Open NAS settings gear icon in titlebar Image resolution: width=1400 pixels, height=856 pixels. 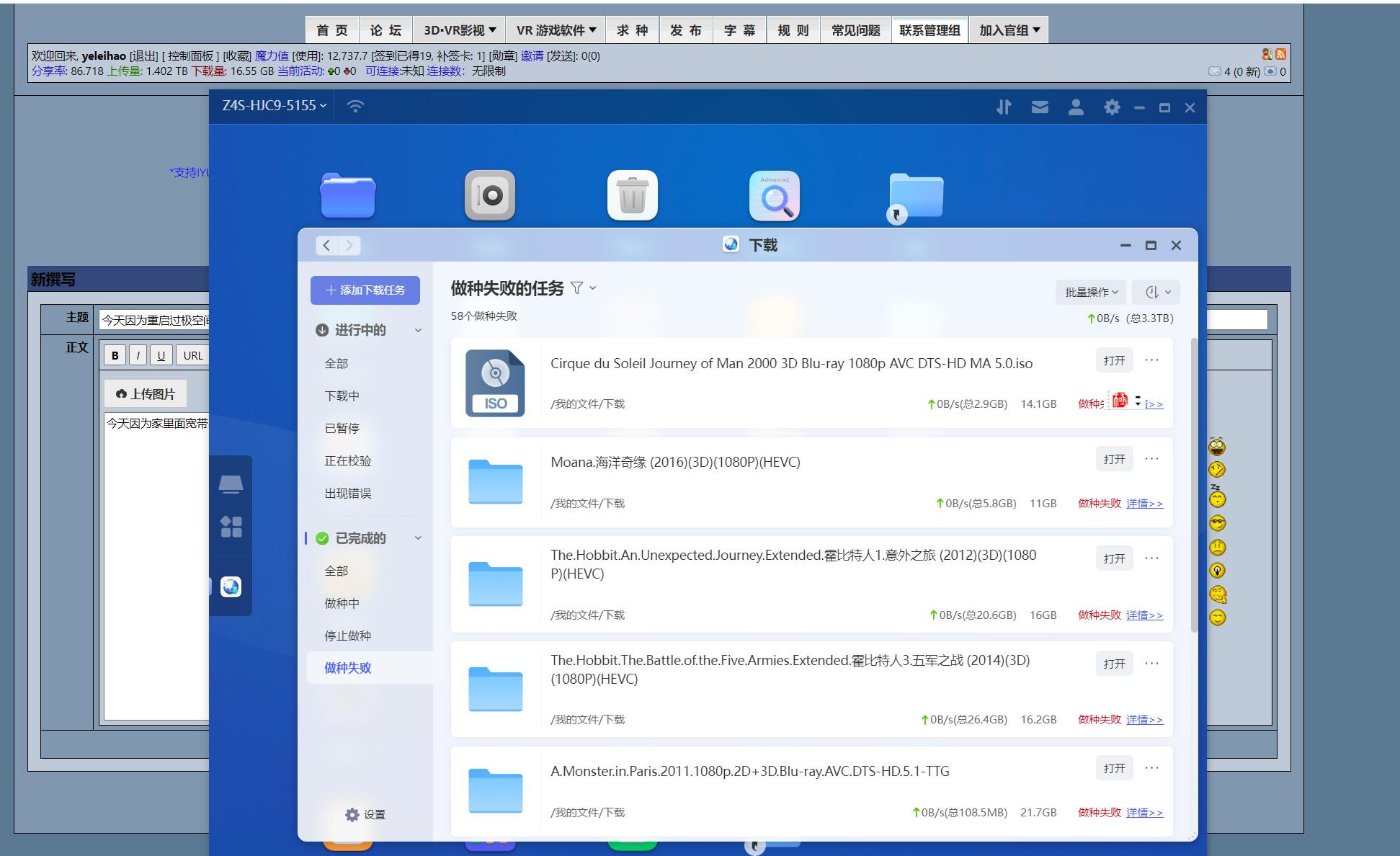click(x=1112, y=107)
